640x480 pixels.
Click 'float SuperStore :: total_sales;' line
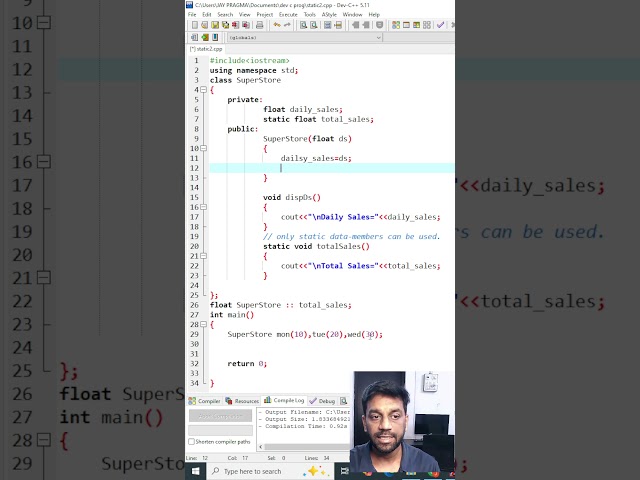[280, 305]
